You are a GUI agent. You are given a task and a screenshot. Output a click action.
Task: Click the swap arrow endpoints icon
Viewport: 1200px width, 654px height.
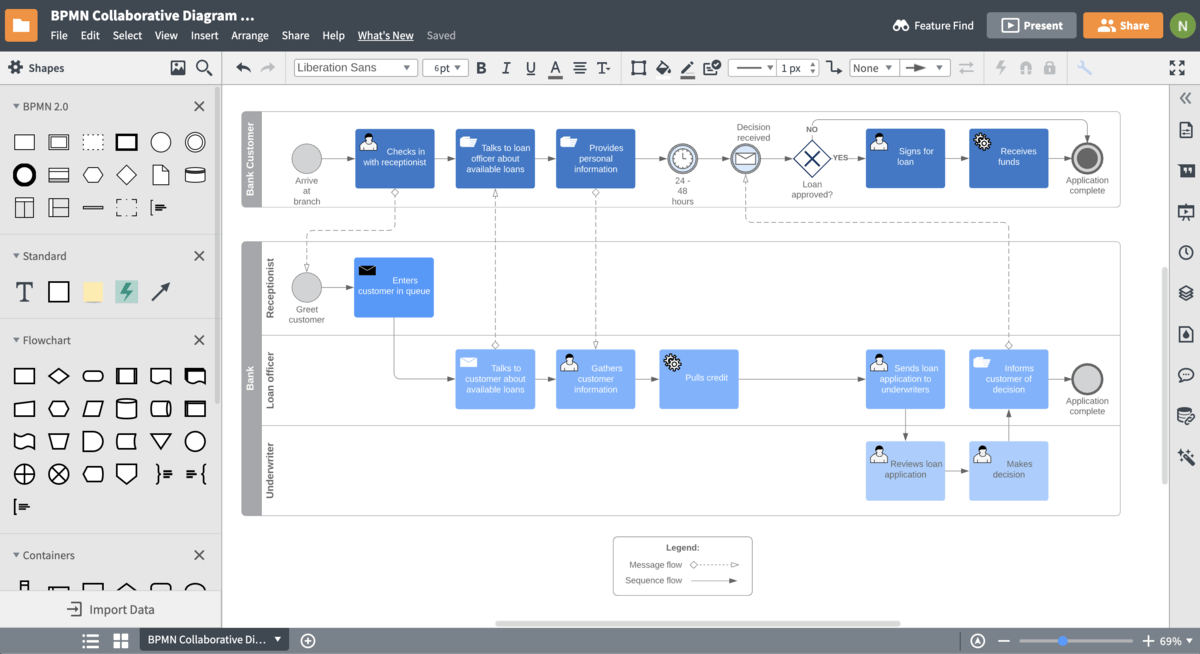tap(968, 68)
